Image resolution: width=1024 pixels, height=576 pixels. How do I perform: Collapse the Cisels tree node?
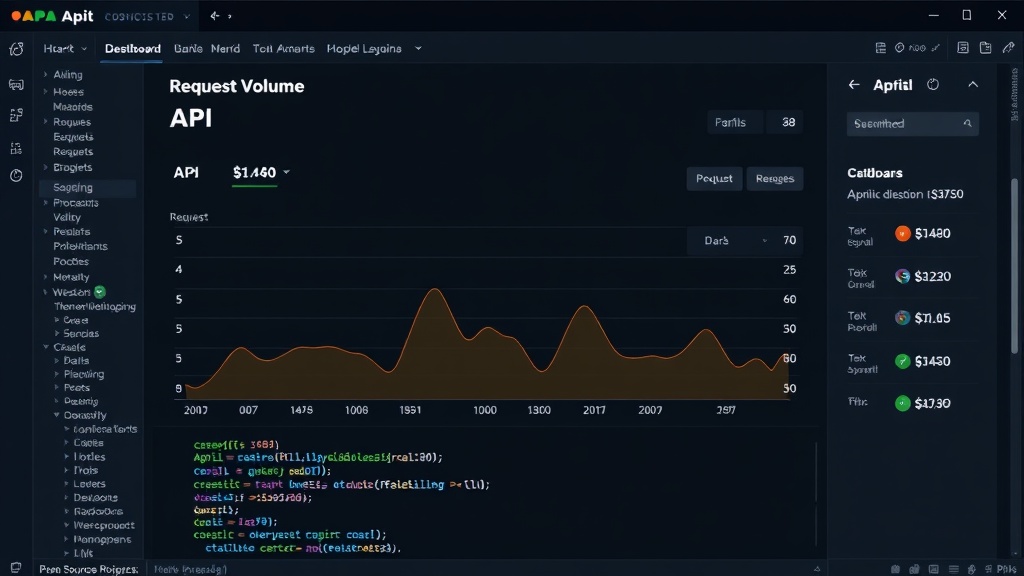(46, 347)
